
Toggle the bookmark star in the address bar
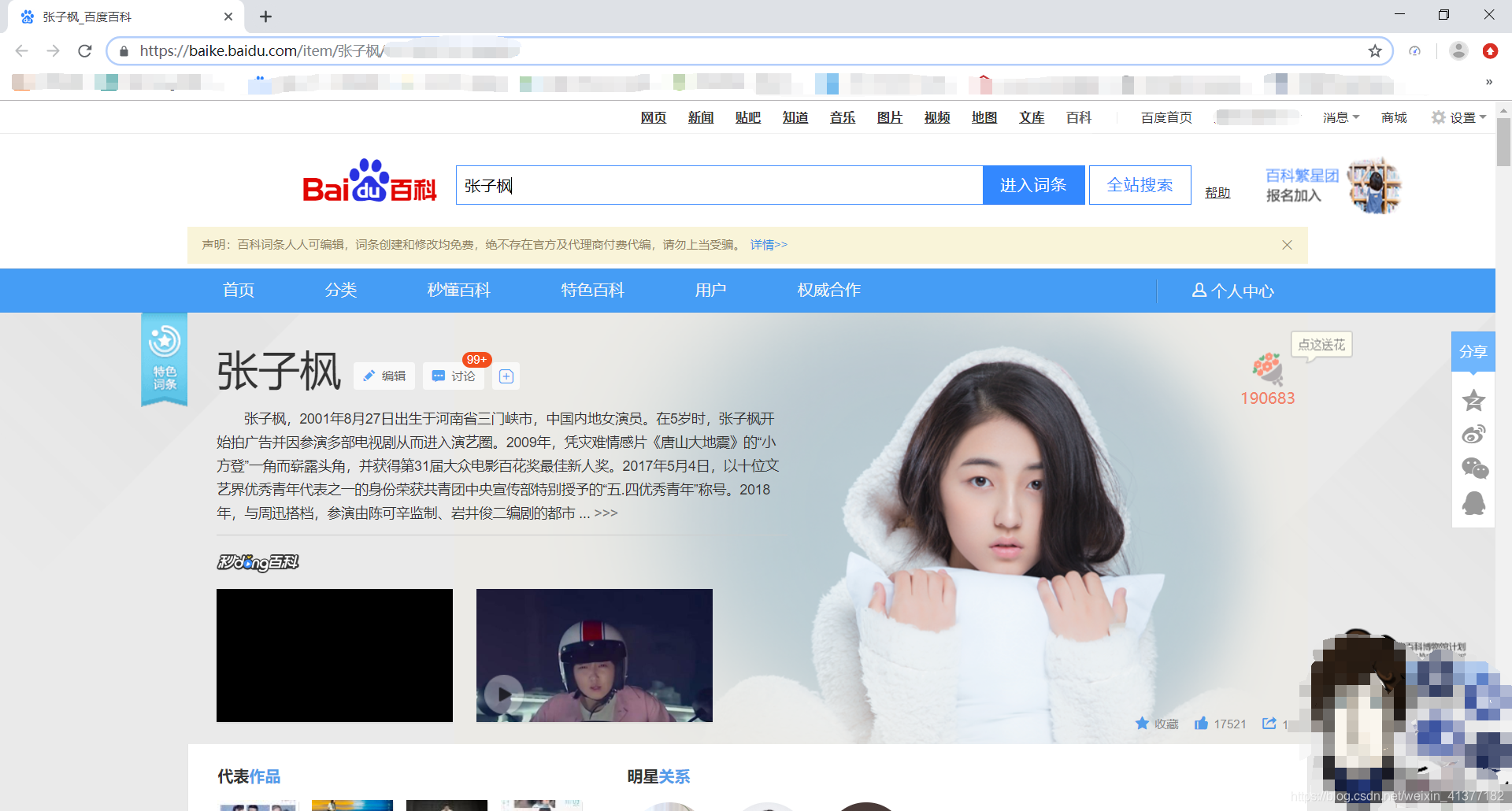pos(1376,50)
